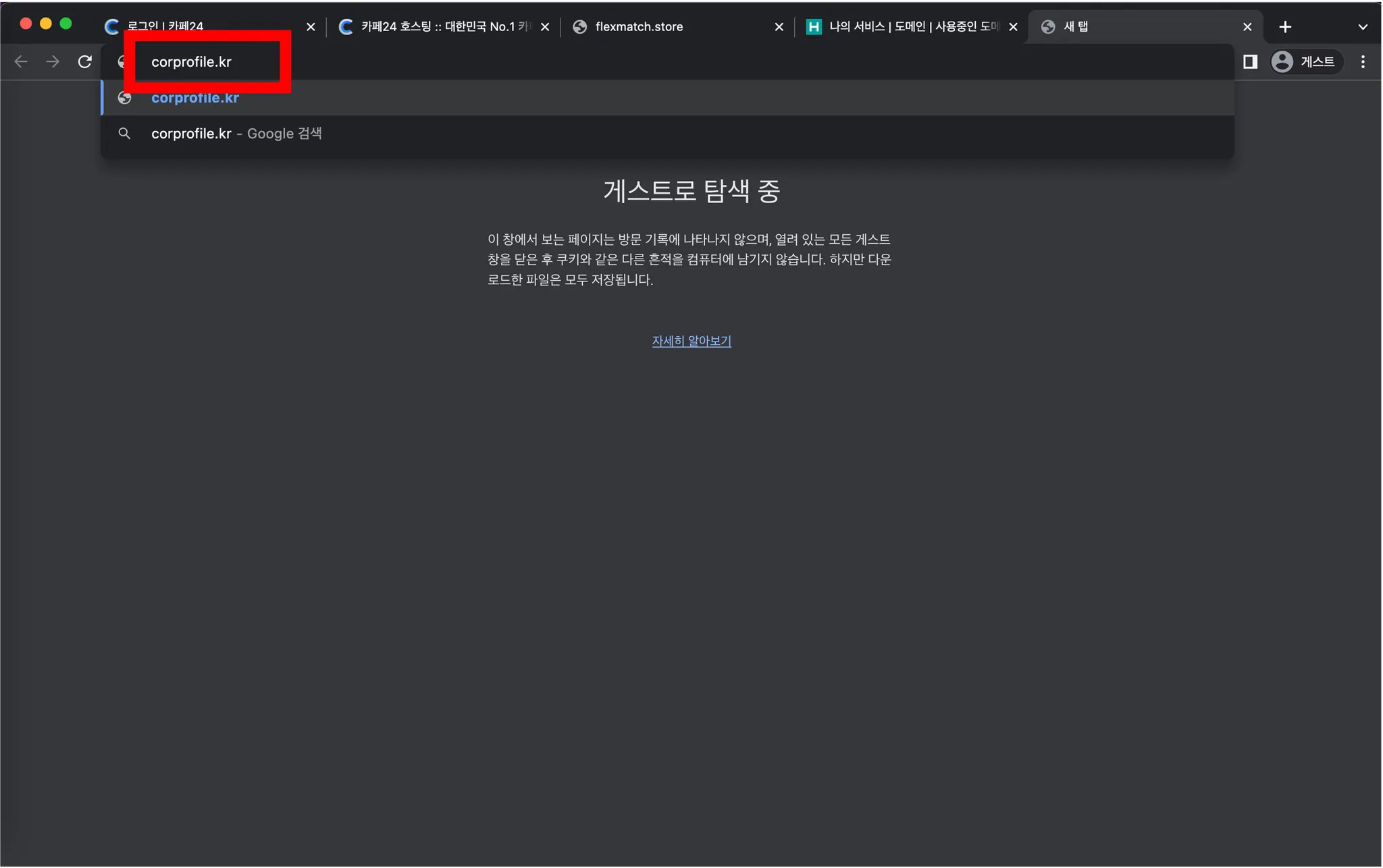This screenshot has height=868, width=1383.
Task: Click the 자세히 알아보기 link
Action: pos(691,341)
